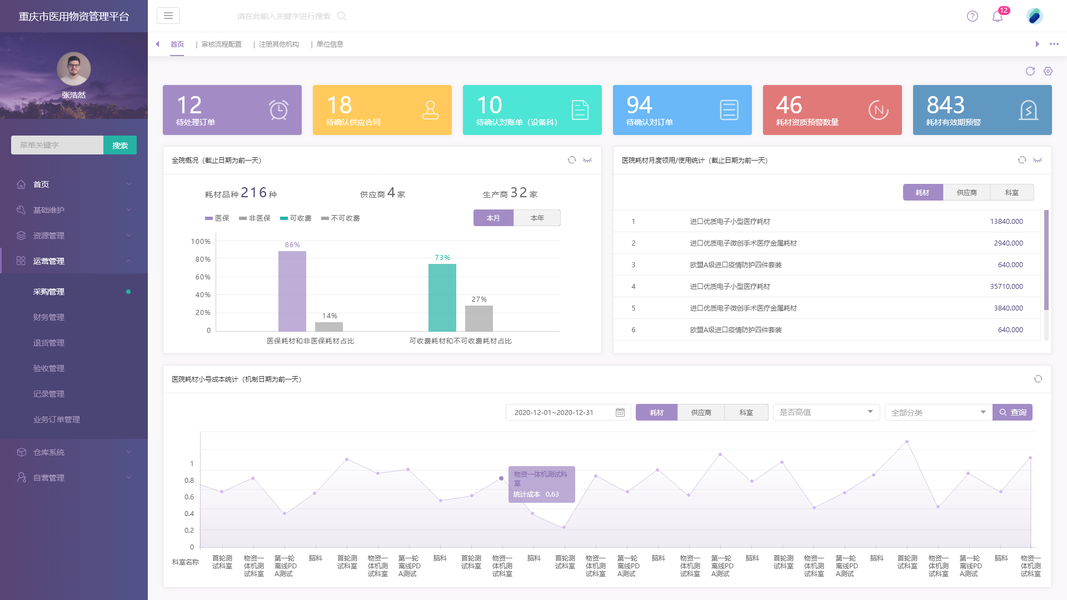Expand the 自营管理 sidebar menu chevron
Image resolution: width=1067 pixels, height=600 pixels.
coord(129,478)
